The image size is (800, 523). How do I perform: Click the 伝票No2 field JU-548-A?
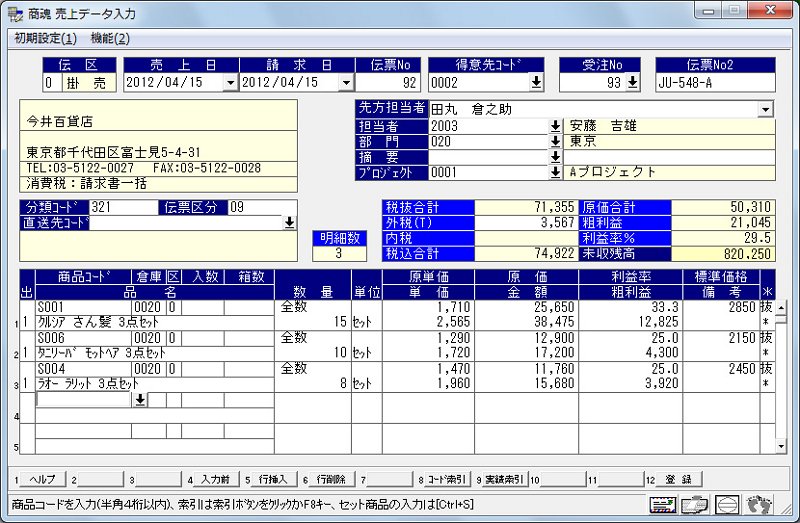pos(715,83)
